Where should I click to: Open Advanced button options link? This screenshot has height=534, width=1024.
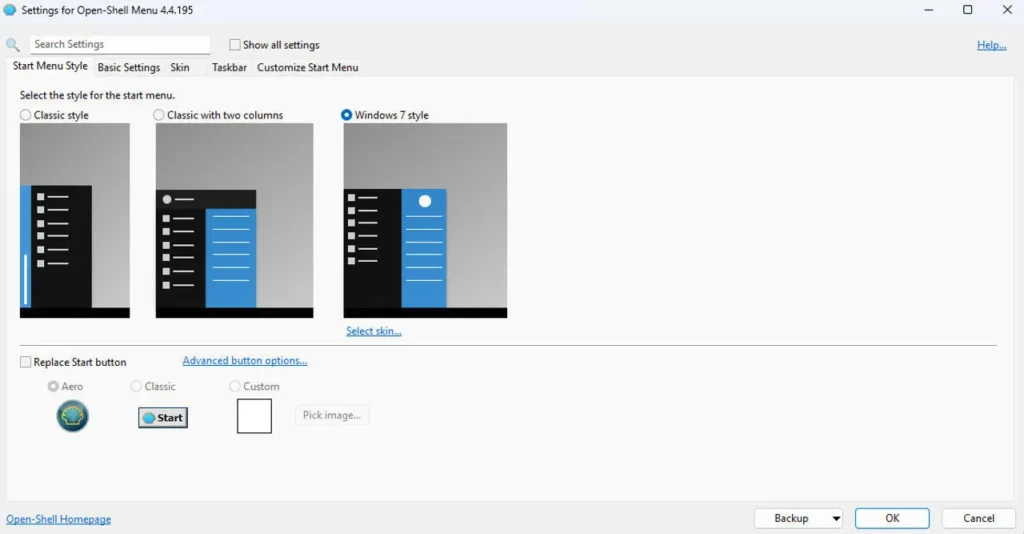(244, 361)
